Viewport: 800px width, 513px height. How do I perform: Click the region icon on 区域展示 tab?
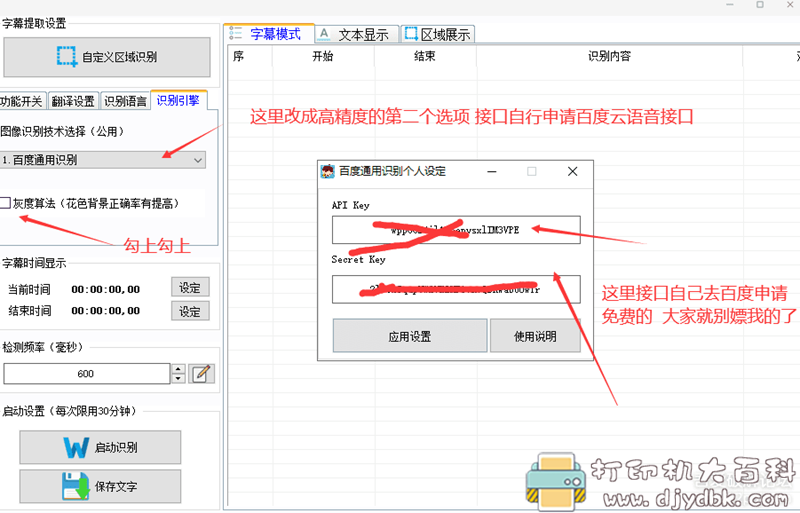[411, 34]
